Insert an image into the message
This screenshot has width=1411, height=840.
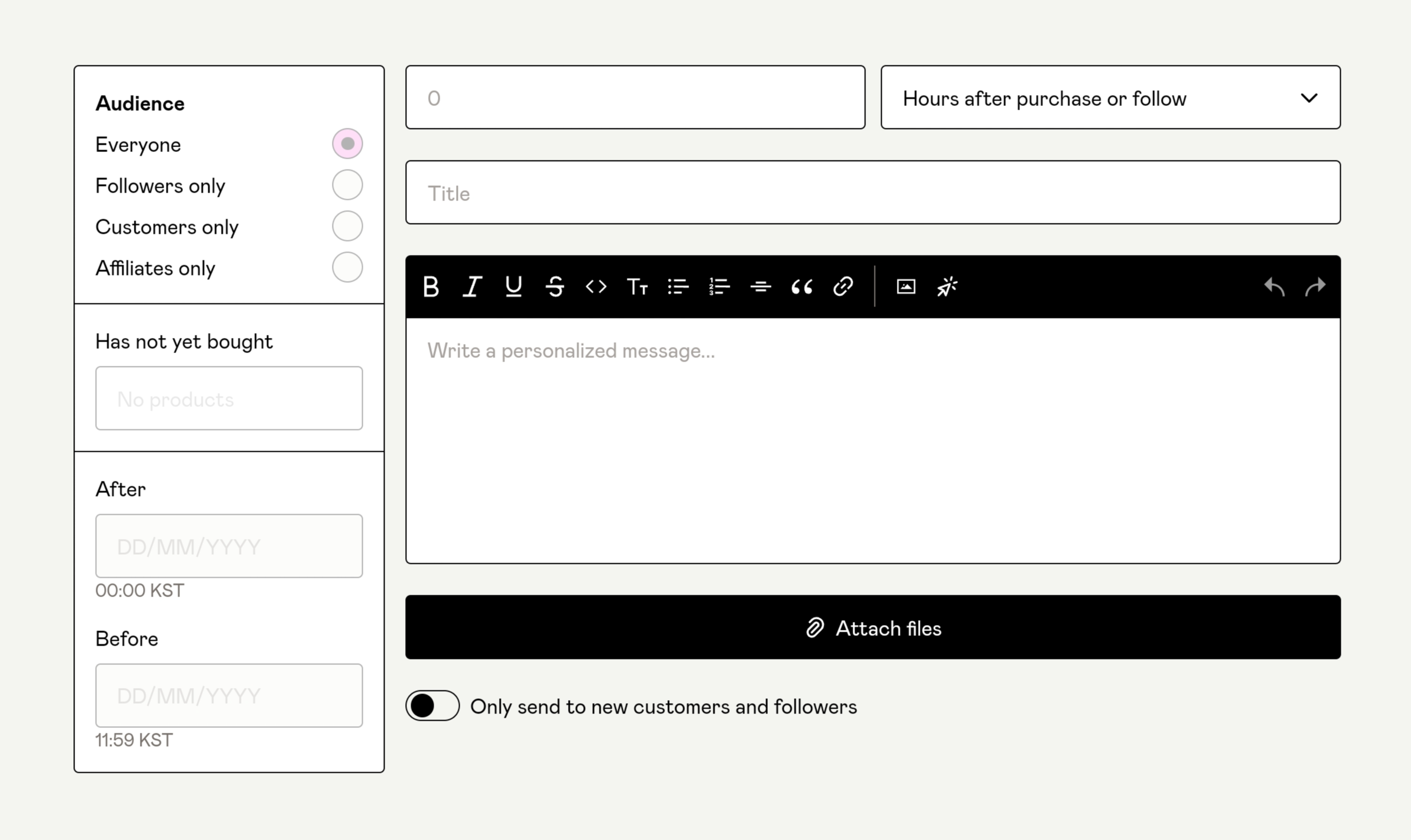(906, 286)
